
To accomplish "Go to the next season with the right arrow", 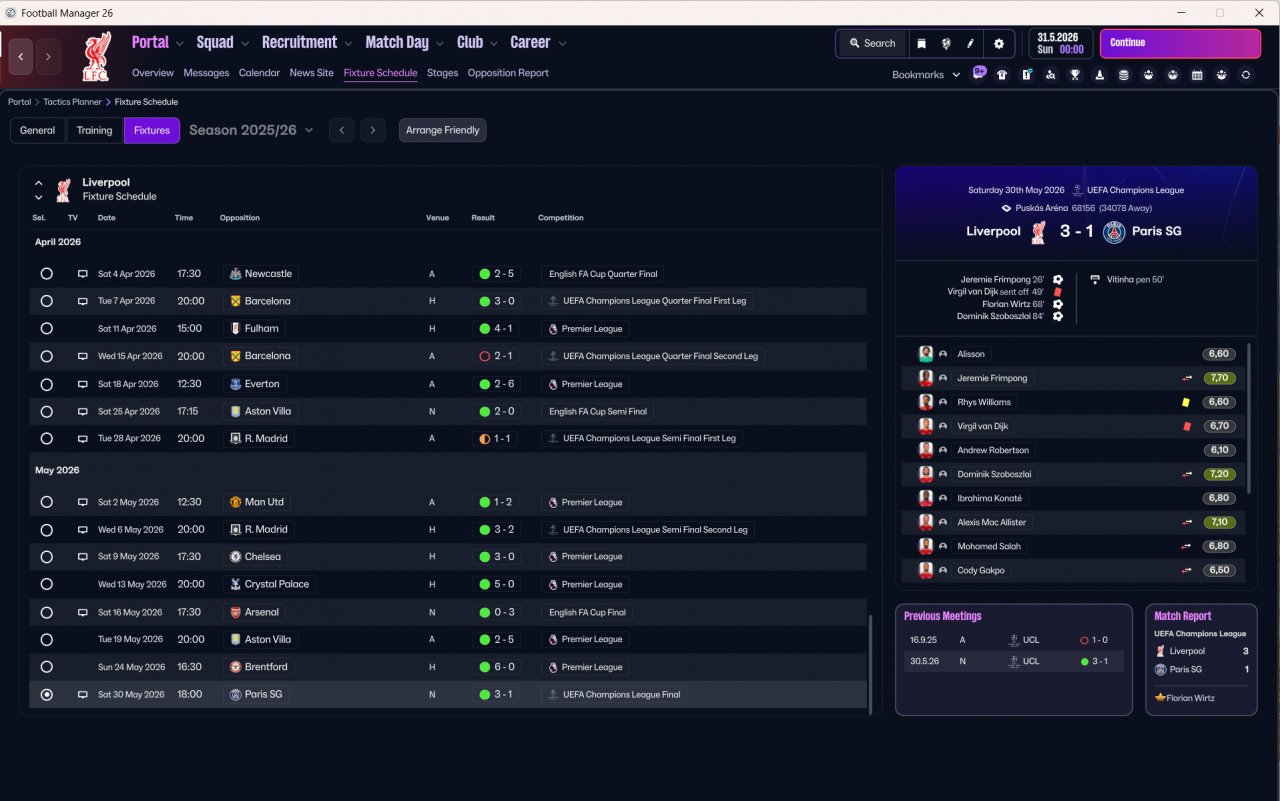I will tap(373, 131).
